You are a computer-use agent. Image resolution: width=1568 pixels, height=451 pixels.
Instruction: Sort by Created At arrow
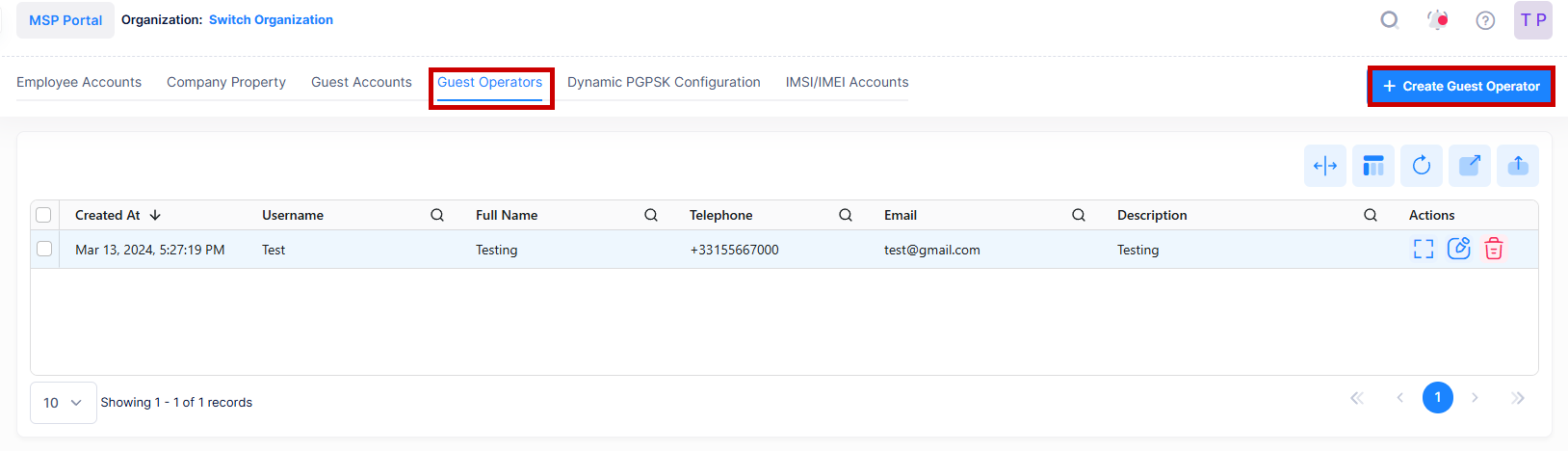[x=155, y=215]
